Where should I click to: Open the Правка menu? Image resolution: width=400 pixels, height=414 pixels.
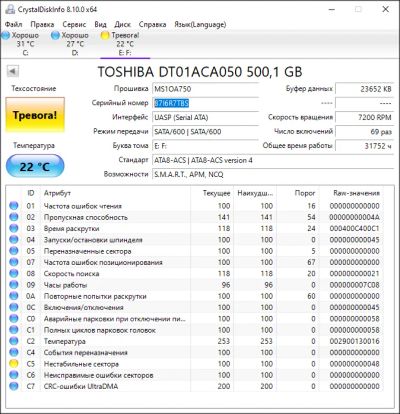coord(42,24)
